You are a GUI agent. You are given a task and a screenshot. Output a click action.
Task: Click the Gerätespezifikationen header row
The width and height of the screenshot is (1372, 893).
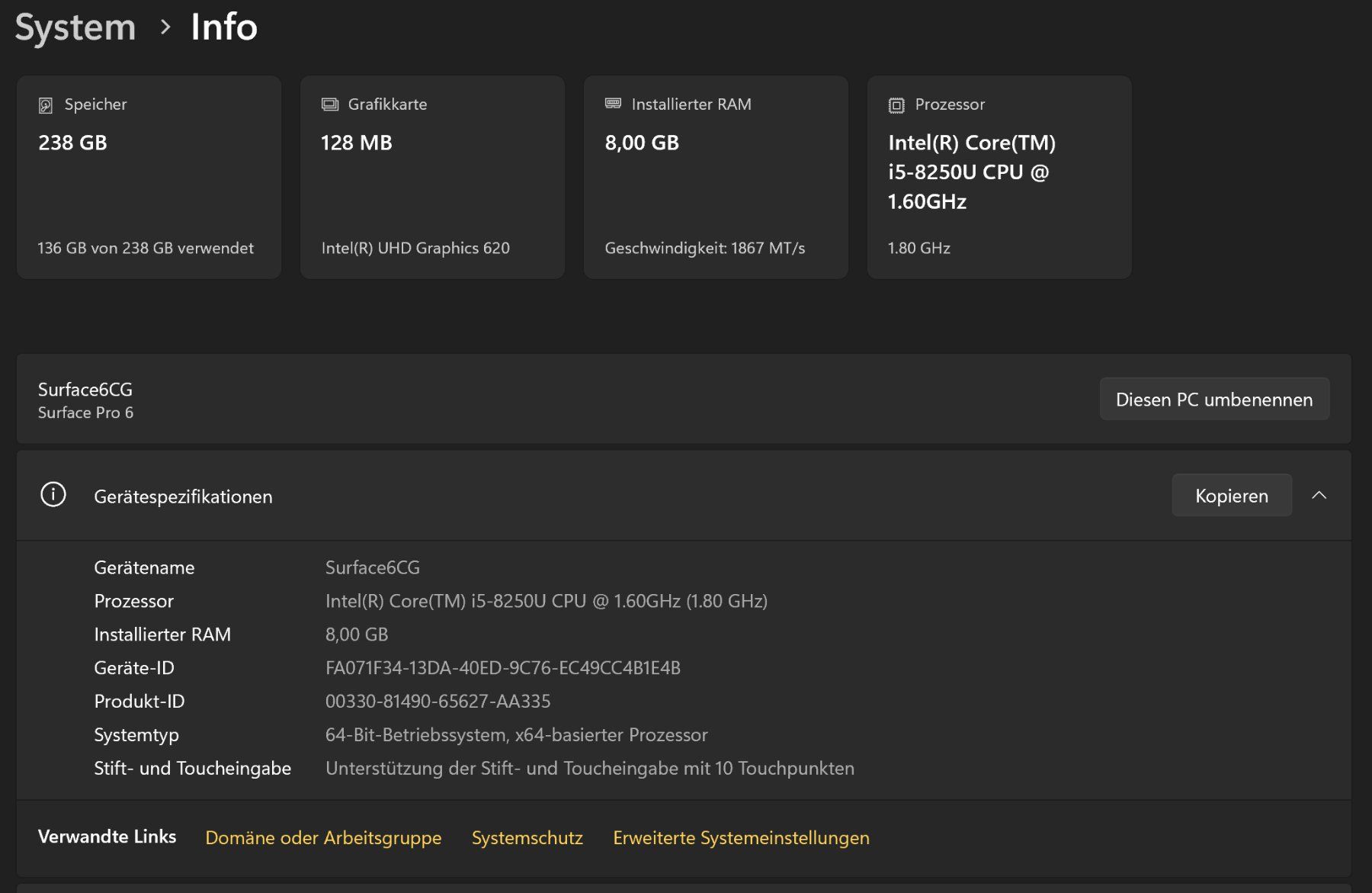(x=684, y=495)
